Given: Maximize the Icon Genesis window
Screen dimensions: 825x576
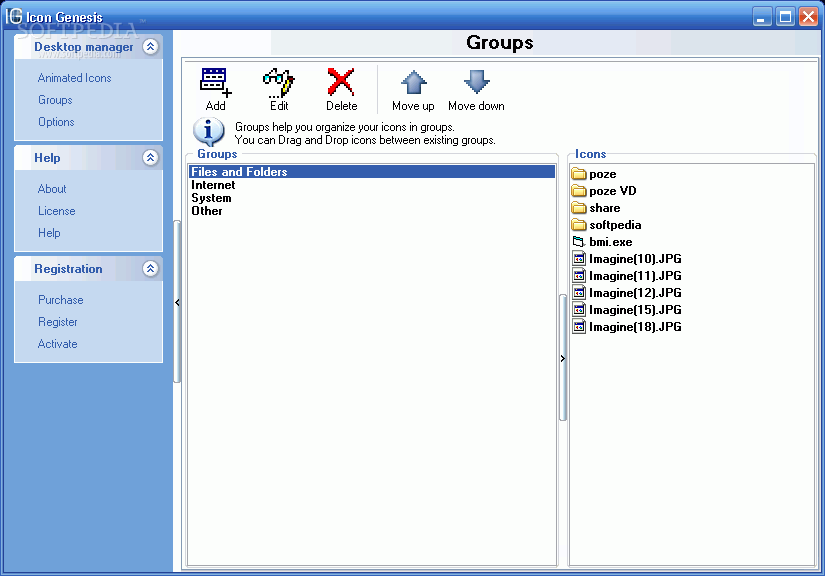Looking at the screenshot, I should click(785, 16).
